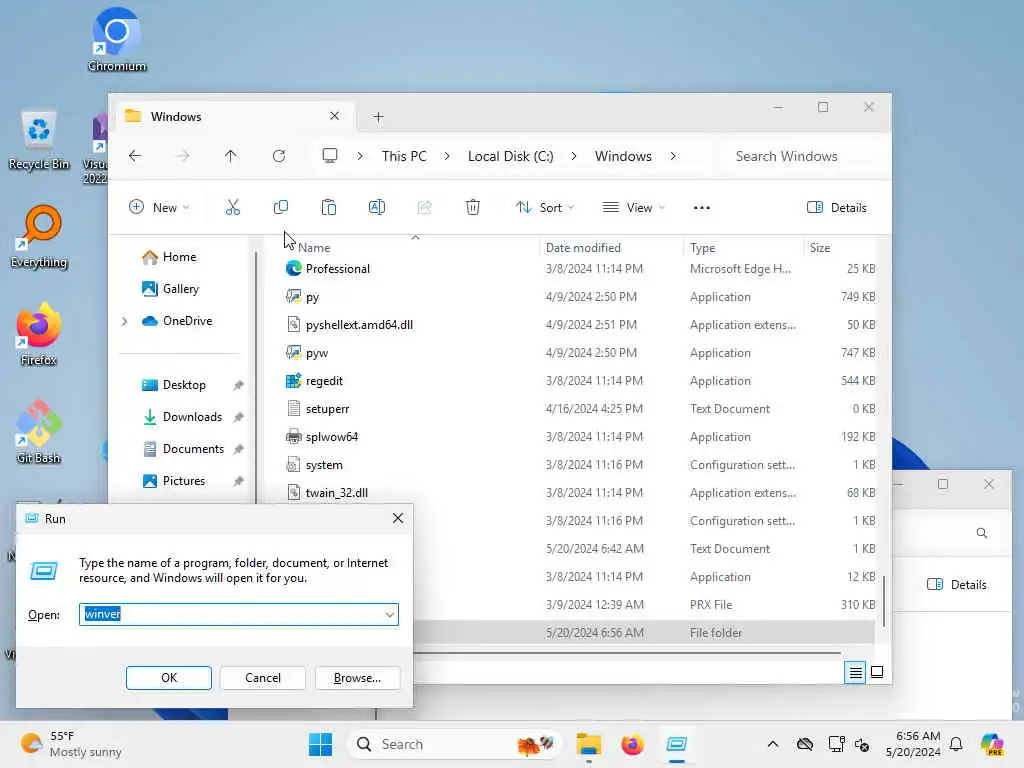
Task: Click the Open text field in Run
Action: 239,615
